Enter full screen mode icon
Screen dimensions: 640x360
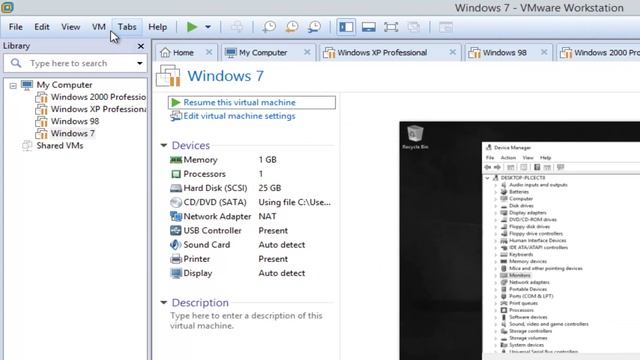[x=391, y=27]
